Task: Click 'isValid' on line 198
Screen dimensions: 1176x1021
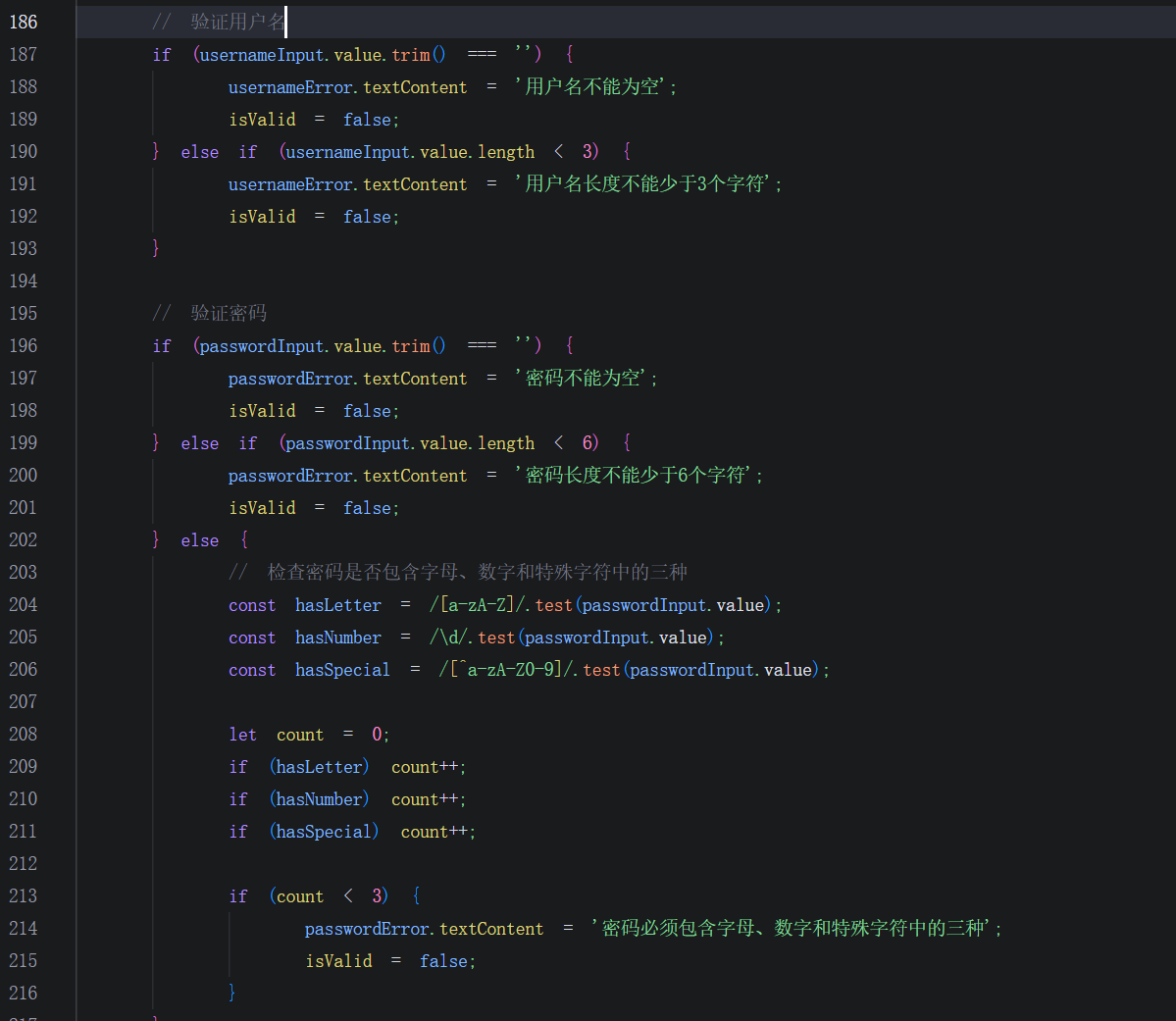Action: 262,411
